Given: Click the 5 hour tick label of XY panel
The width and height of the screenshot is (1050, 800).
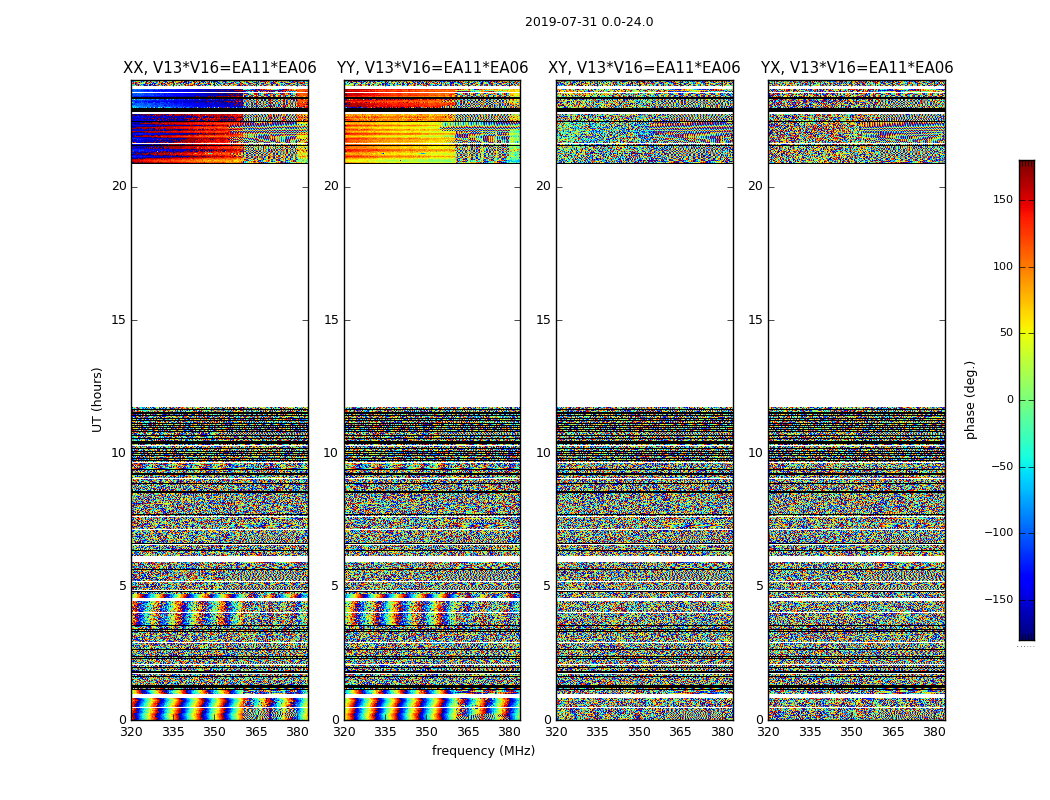Looking at the screenshot, I should coord(547,586).
